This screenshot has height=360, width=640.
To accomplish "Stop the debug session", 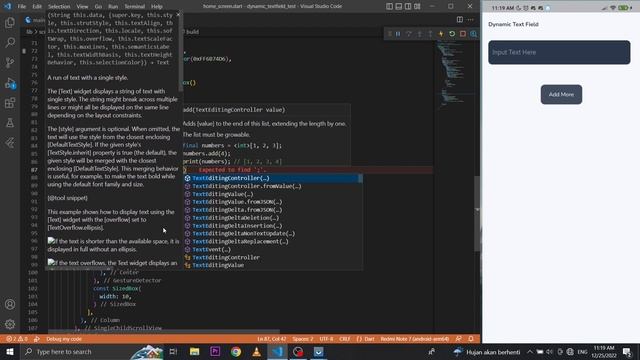I will point(462,34).
